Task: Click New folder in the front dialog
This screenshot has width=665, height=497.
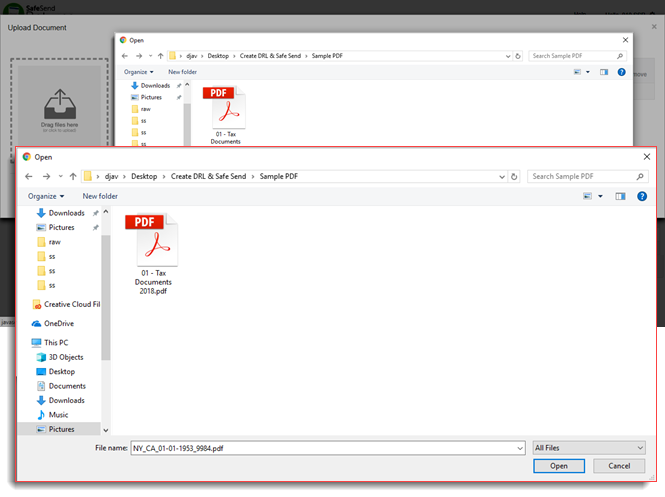Action: coord(100,196)
